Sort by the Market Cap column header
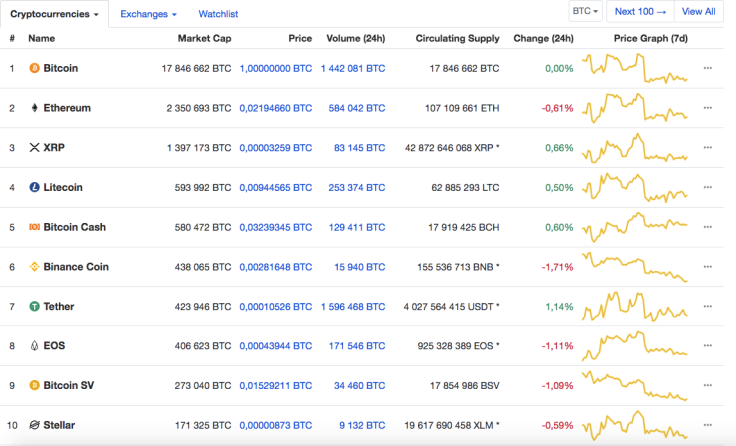This screenshot has width=736, height=446. click(204, 38)
